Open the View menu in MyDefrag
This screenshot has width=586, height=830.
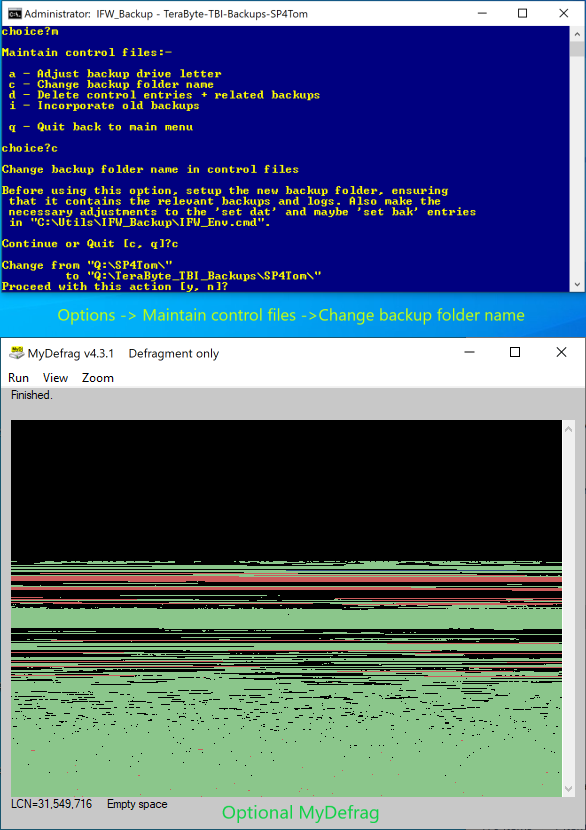pos(56,378)
